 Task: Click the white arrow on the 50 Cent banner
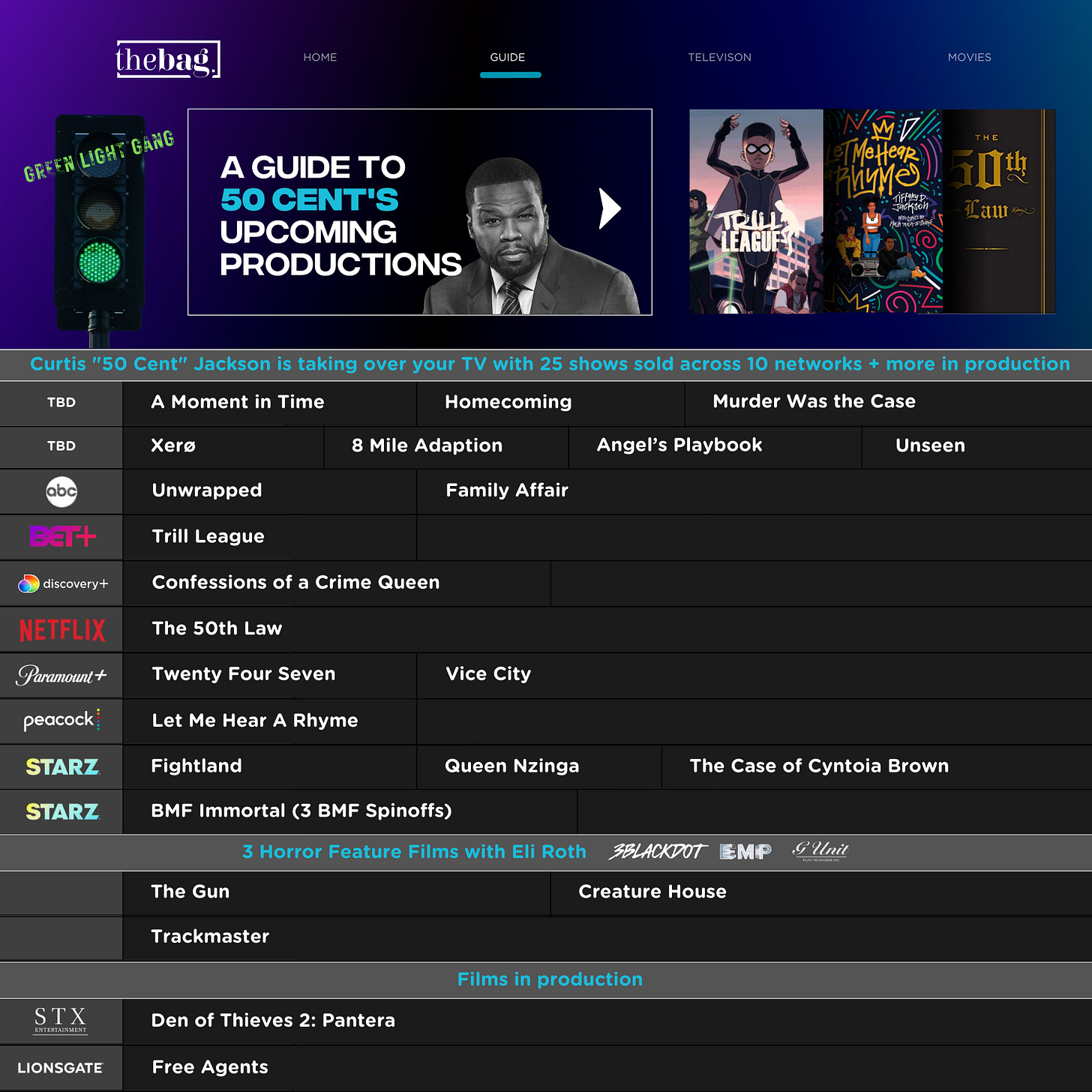coord(610,208)
